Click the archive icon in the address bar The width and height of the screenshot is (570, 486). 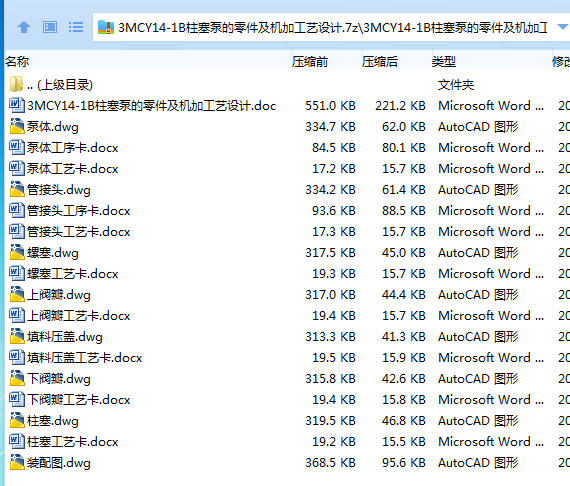click(106, 27)
